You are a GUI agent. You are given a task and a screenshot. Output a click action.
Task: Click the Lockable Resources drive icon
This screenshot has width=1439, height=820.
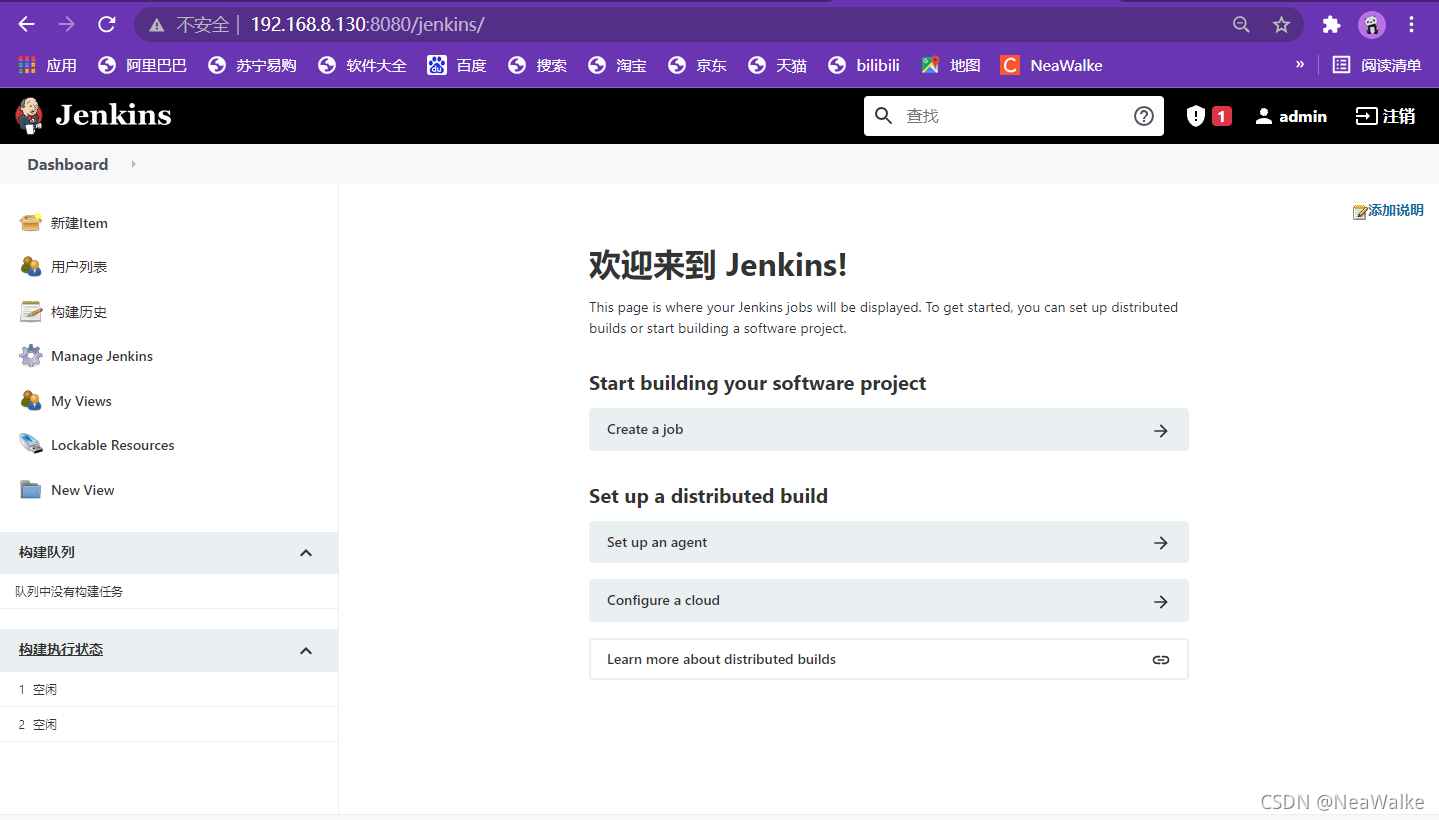pos(31,444)
